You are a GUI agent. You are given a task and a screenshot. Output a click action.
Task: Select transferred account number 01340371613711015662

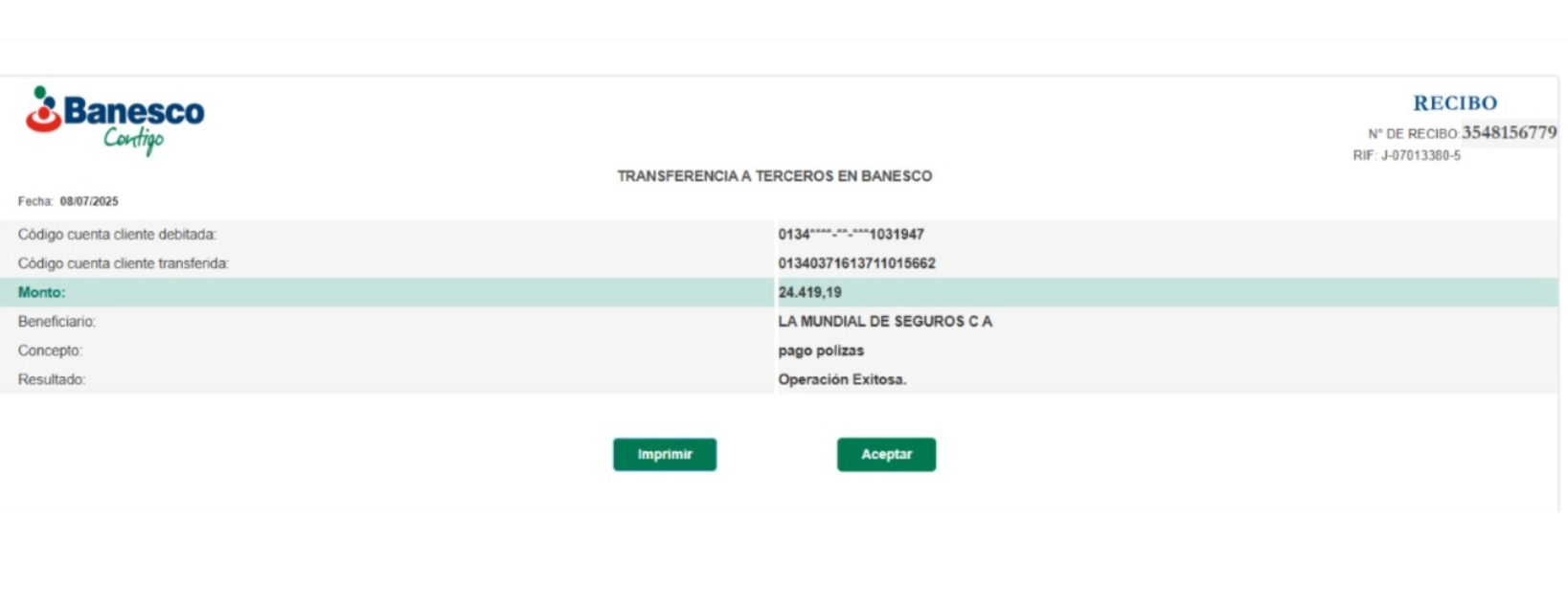[x=856, y=263]
